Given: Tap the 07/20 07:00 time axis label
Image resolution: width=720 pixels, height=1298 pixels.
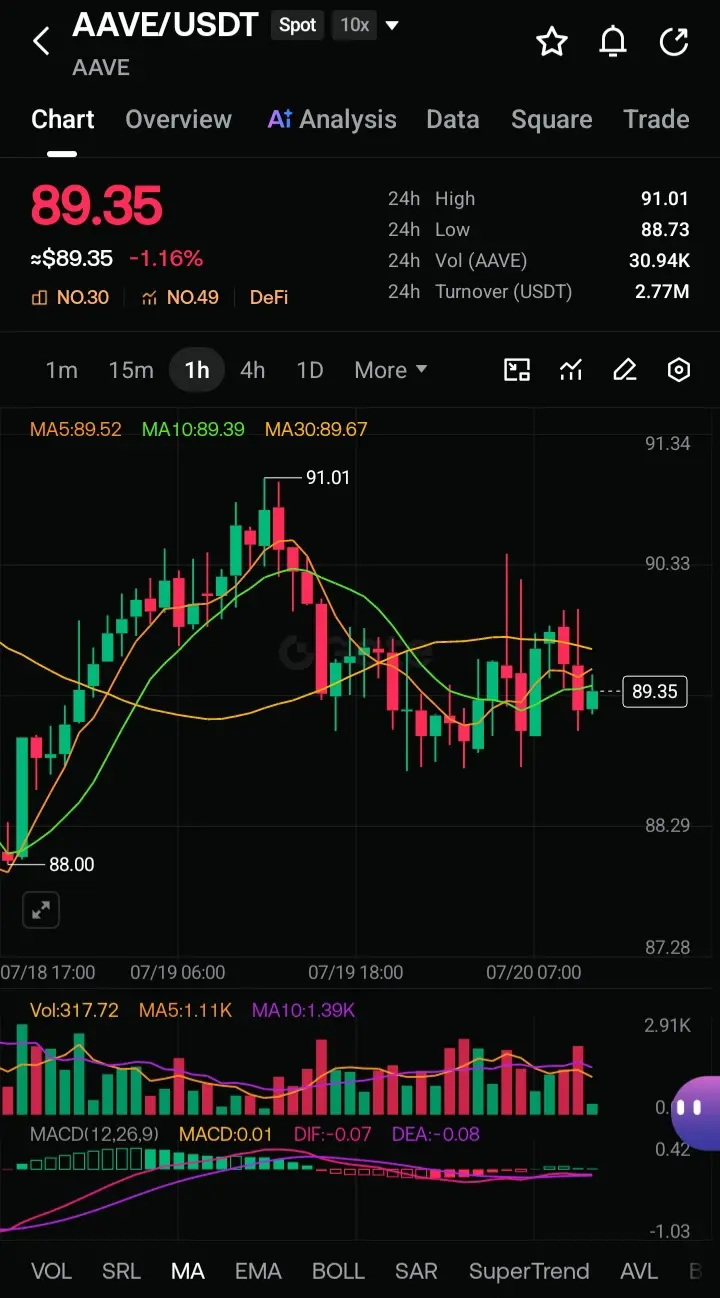Looking at the screenshot, I should point(534,972).
